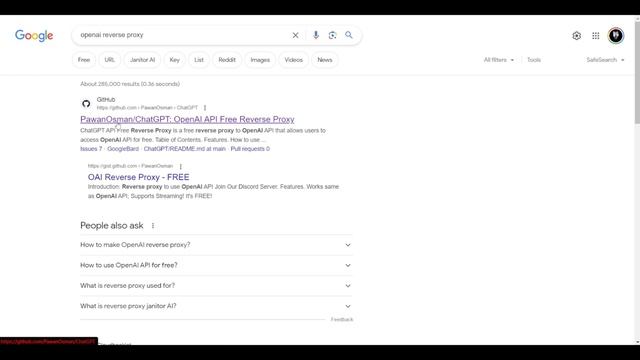Image resolution: width=640 pixels, height=360 pixels.
Task: Select the URL filter chip
Action: point(109,60)
